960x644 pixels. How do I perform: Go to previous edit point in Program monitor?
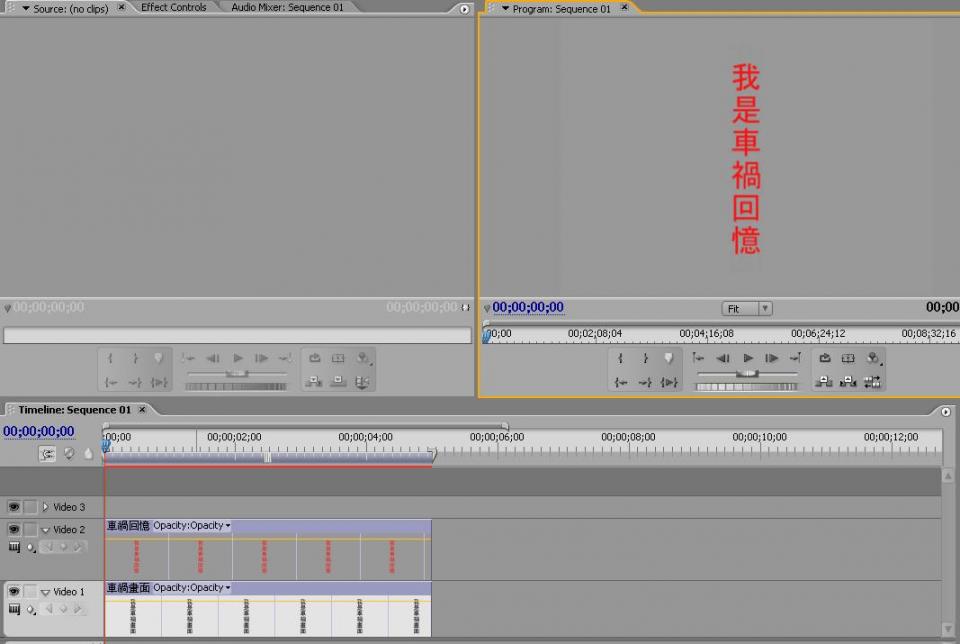pyautogui.click(x=698, y=358)
